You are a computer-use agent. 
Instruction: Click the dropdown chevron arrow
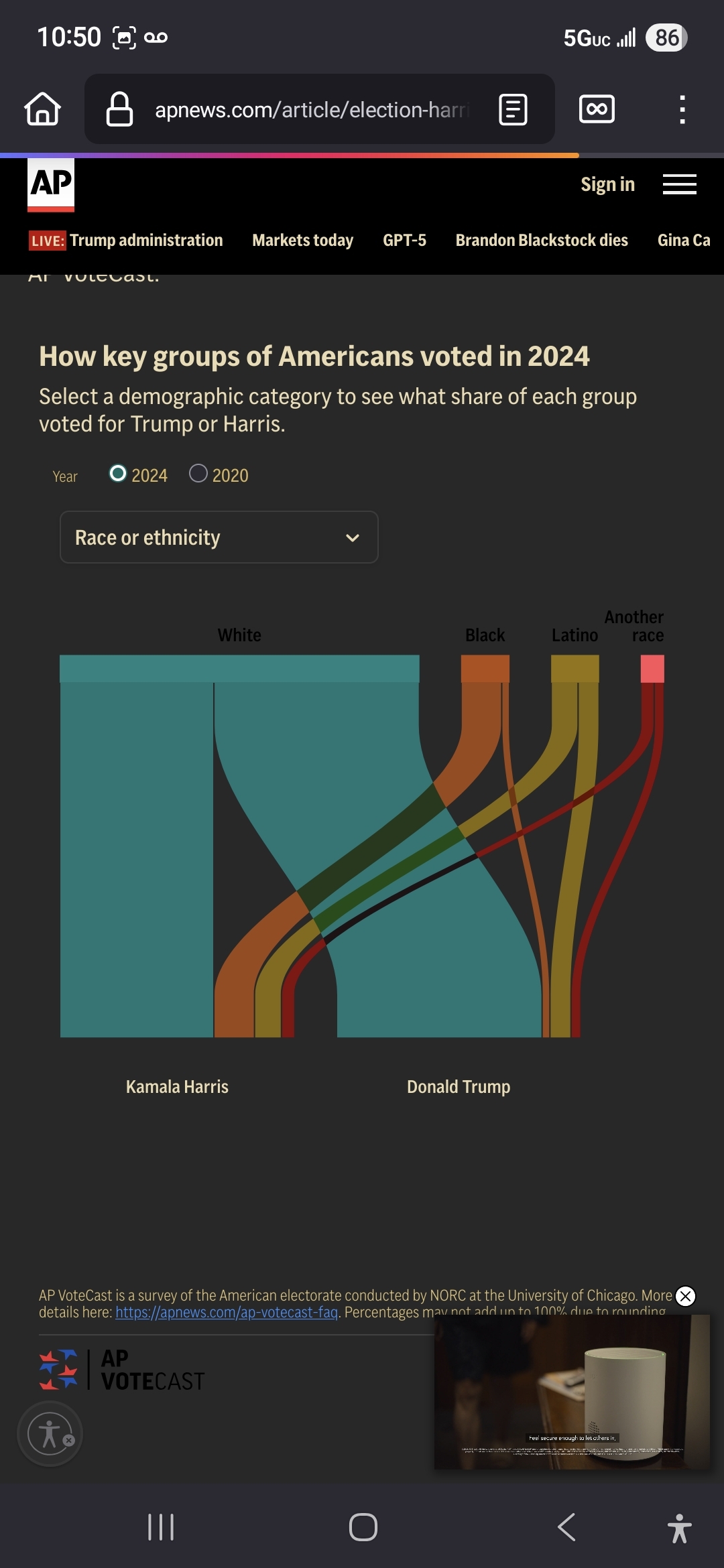(x=353, y=538)
